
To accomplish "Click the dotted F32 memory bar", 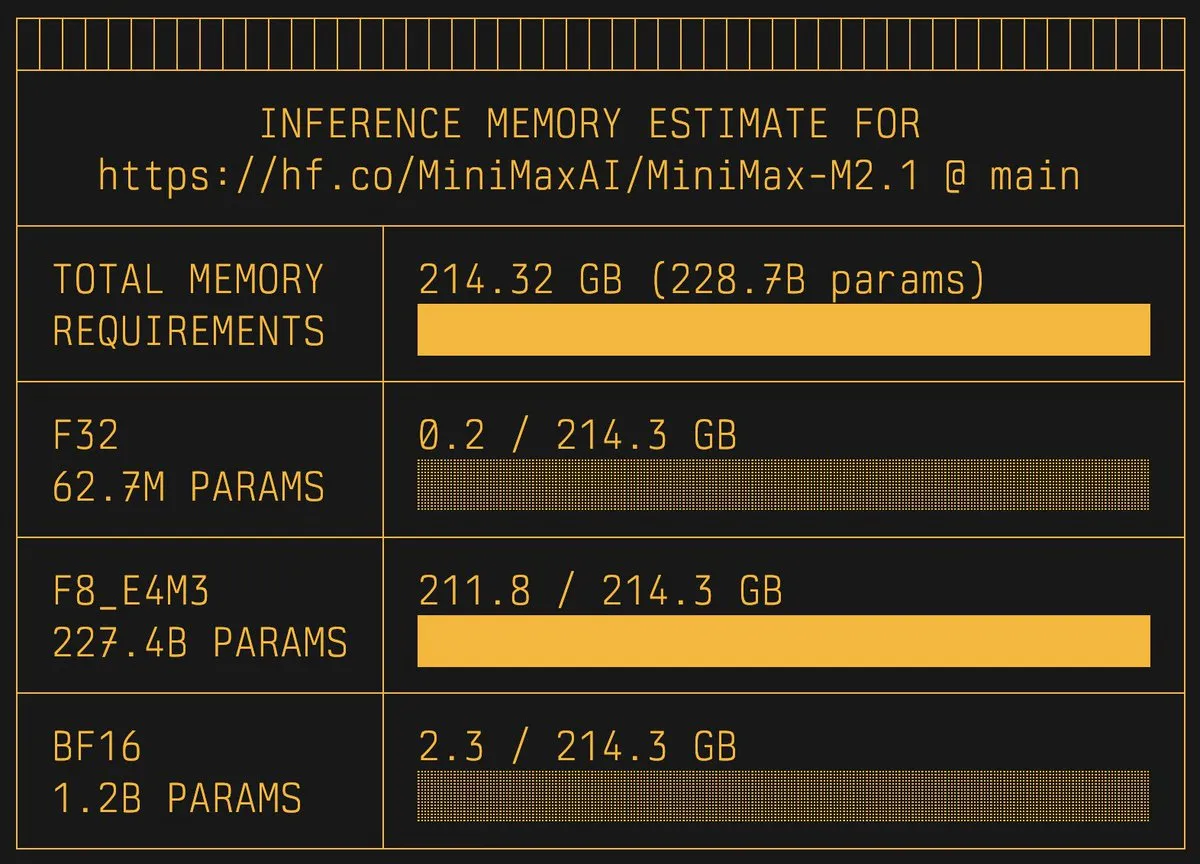I will tap(783, 485).
